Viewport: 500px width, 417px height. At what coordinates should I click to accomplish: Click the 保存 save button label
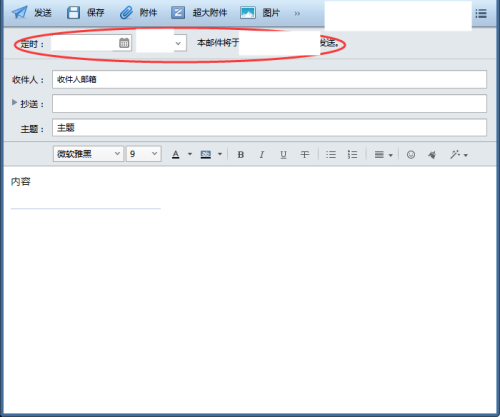tap(96, 13)
